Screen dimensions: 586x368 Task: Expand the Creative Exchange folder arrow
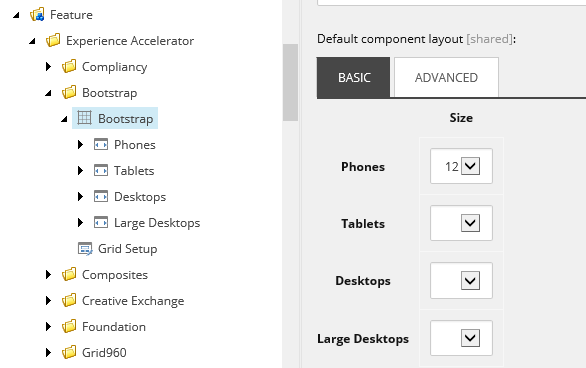pyautogui.click(x=48, y=300)
